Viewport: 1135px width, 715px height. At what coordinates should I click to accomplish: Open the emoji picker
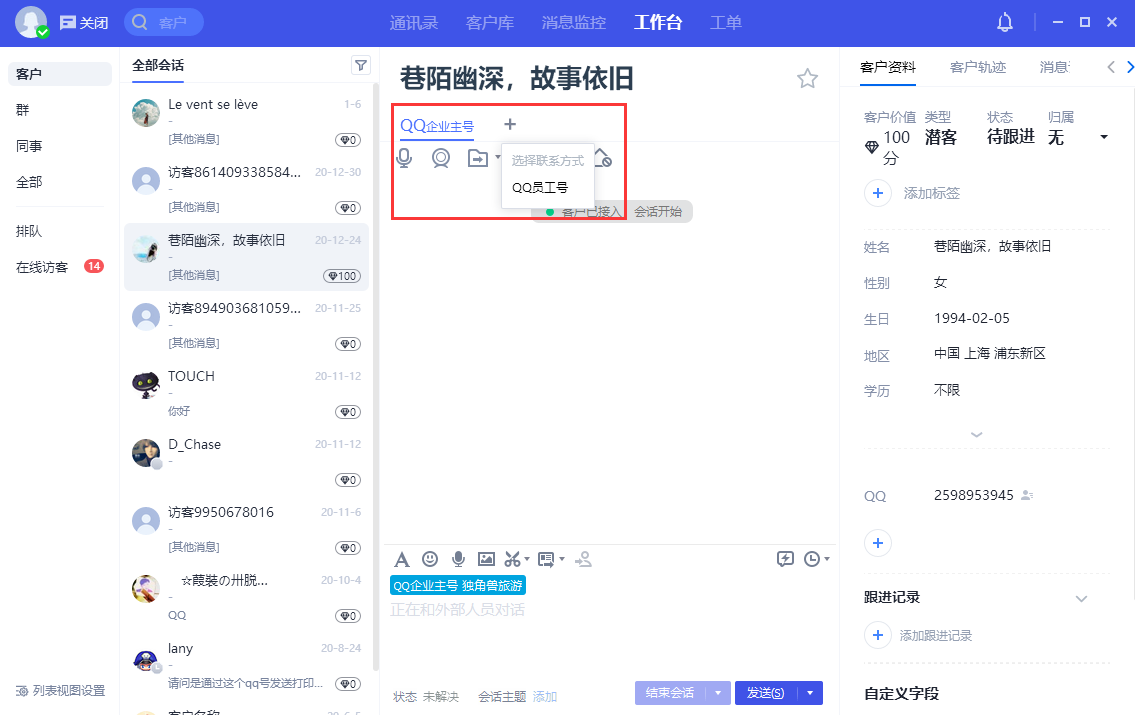pos(430,559)
